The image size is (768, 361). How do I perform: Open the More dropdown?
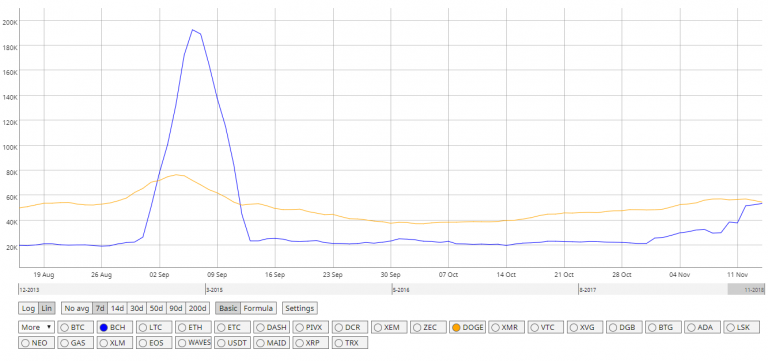click(36, 327)
